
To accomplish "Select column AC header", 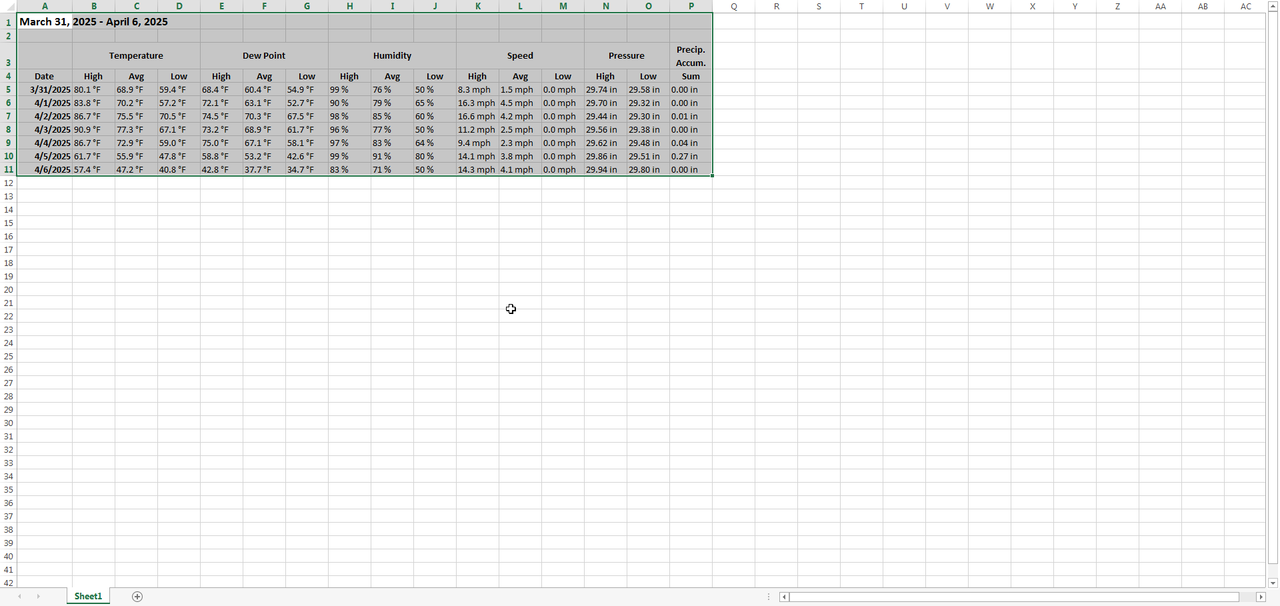I will 1246,6.
